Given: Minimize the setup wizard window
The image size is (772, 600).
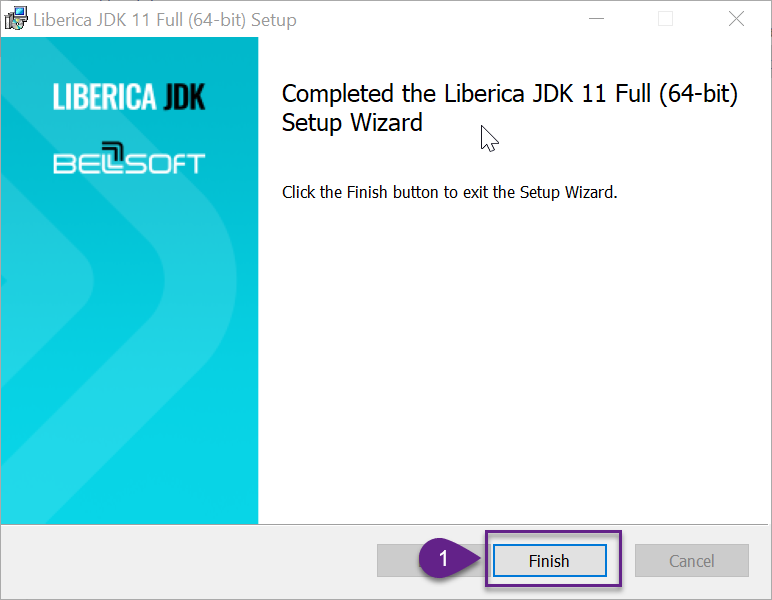Looking at the screenshot, I should [x=596, y=19].
